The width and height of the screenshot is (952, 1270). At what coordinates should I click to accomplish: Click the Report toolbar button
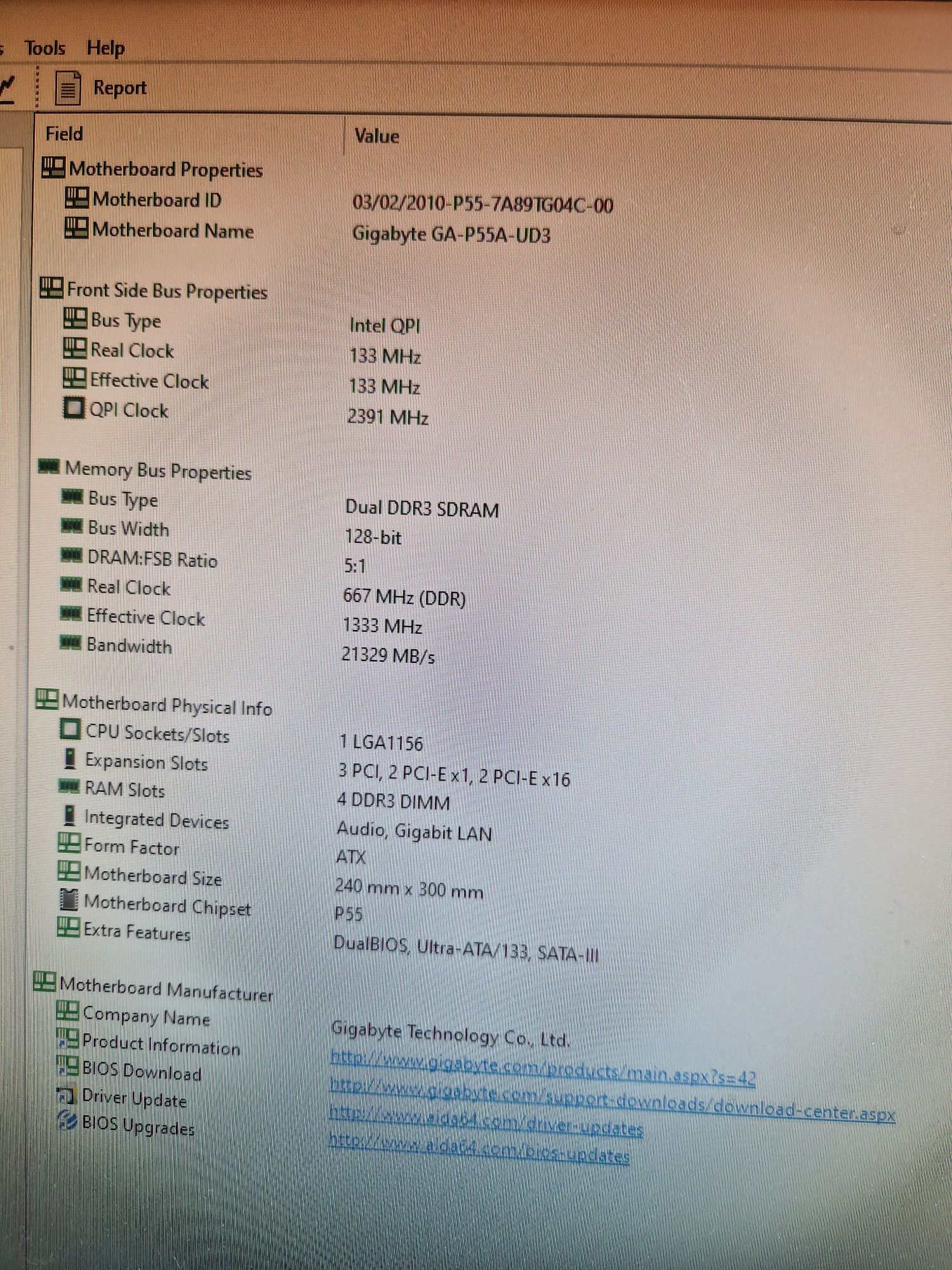coord(102,88)
